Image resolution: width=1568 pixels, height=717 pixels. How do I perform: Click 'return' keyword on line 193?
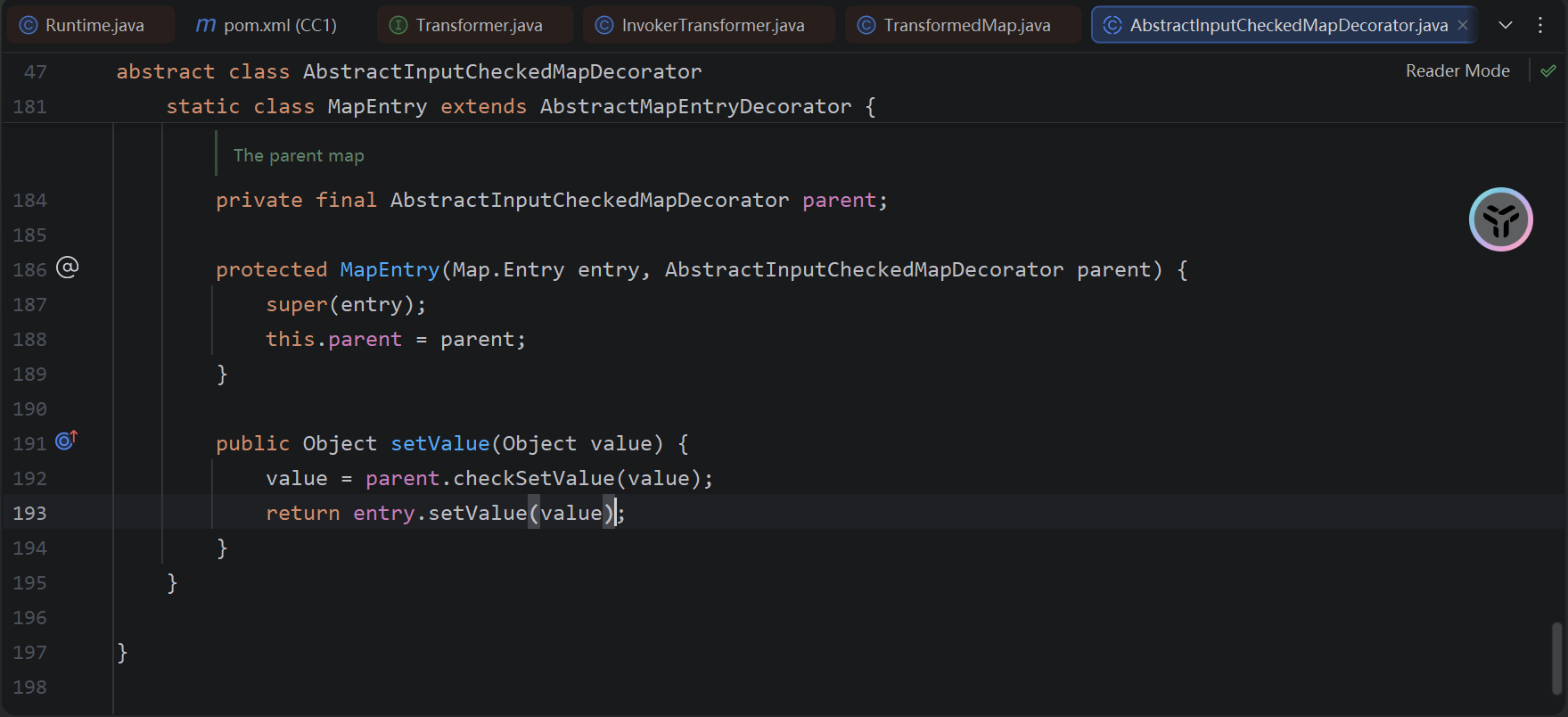[x=303, y=513]
